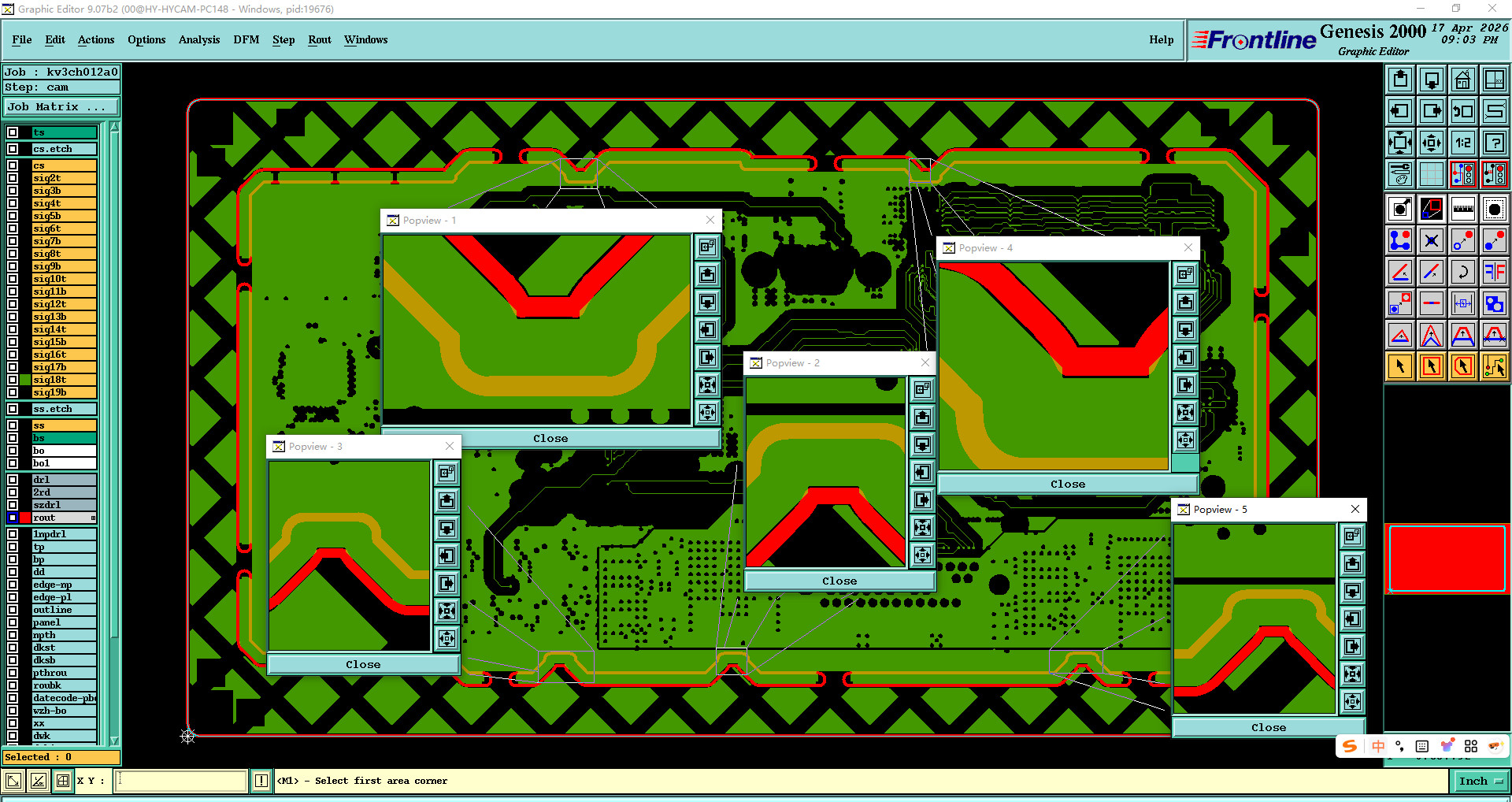Viewport: 1512px width, 802px height.
Task: Open the wrench and palette display options icon
Action: [1400, 174]
